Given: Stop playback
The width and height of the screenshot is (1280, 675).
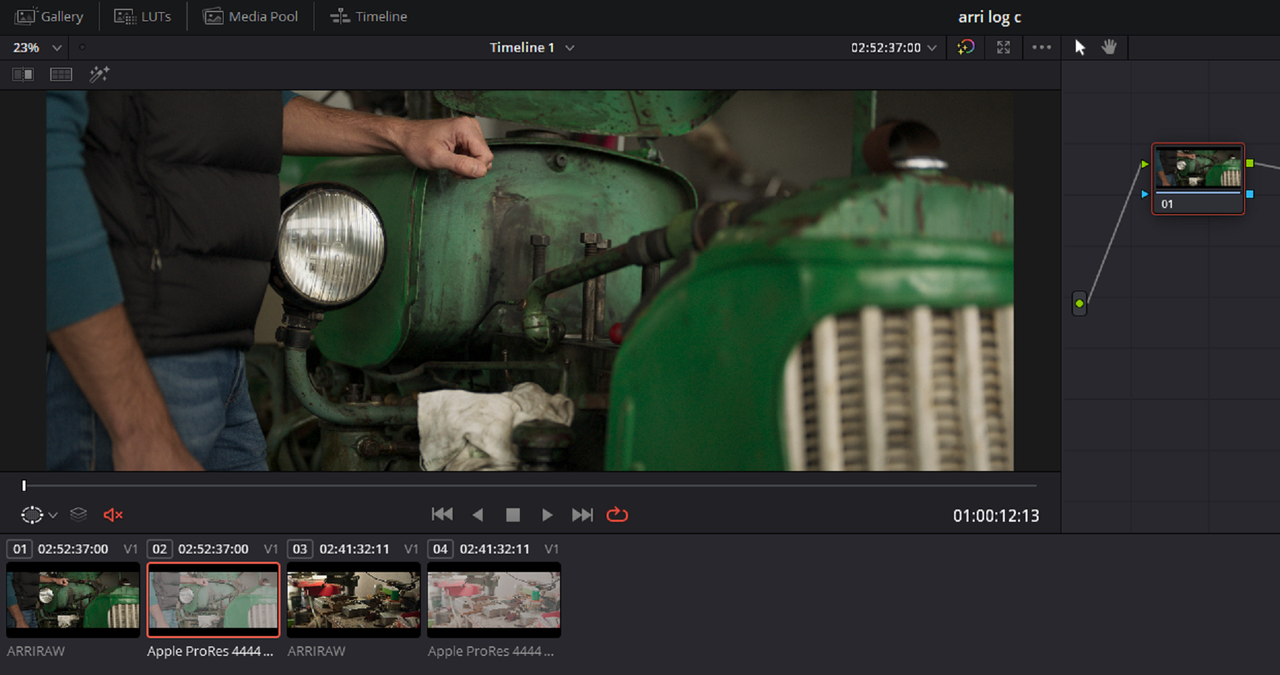Looking at the screenshot, I should (x=513, y=514).
